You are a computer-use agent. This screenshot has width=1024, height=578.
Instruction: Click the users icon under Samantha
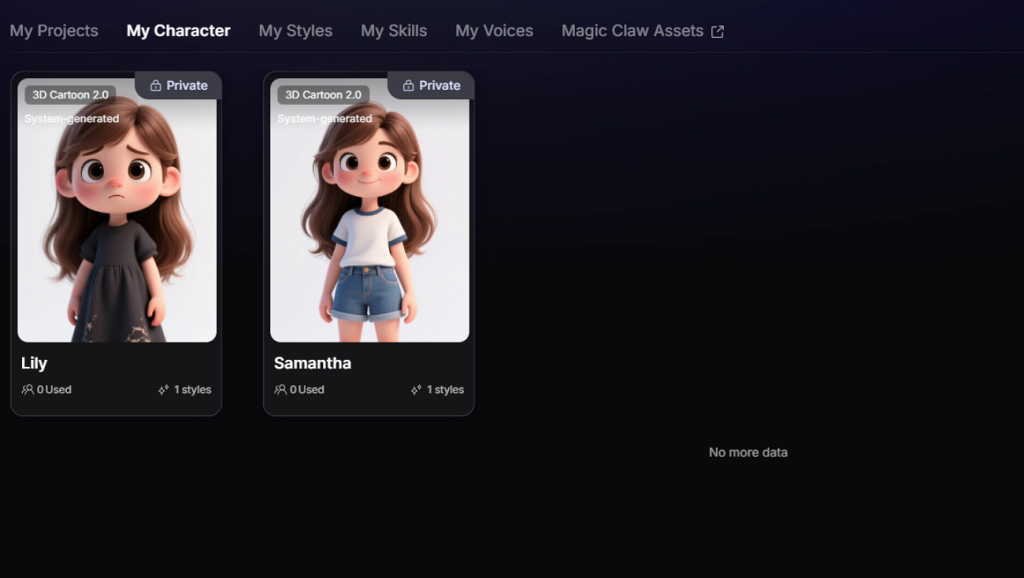280,389
